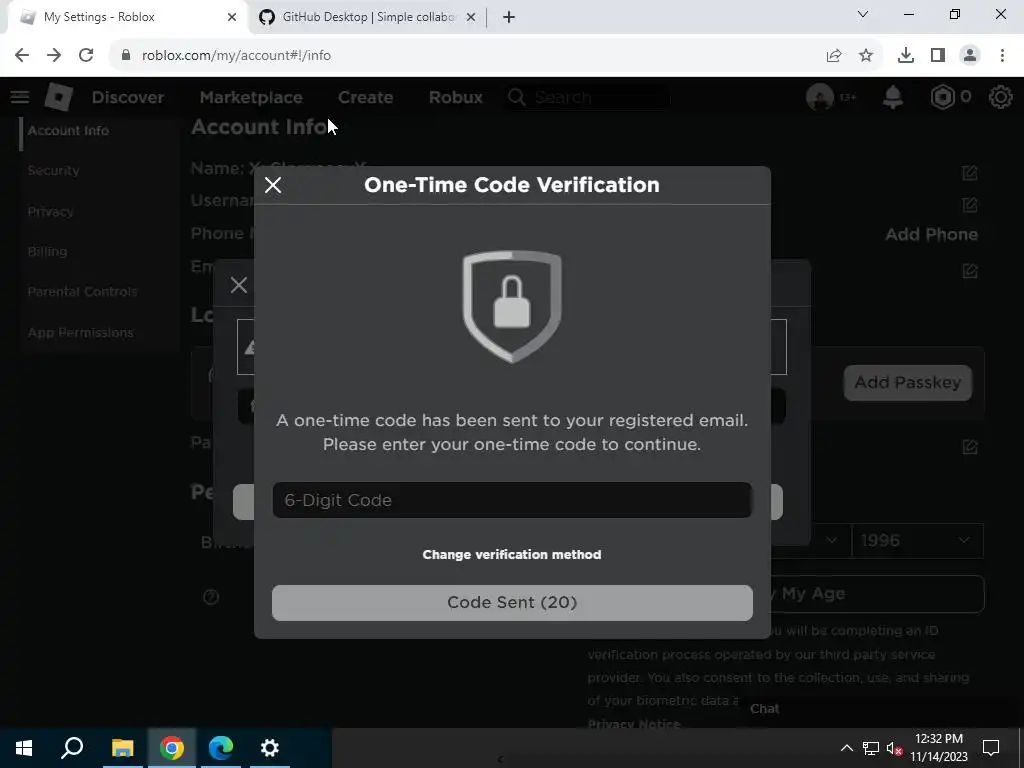This screenshot has width=1024, height=768.
Task: Open the Chrome tab search chevron
Action: click(863, 14)
